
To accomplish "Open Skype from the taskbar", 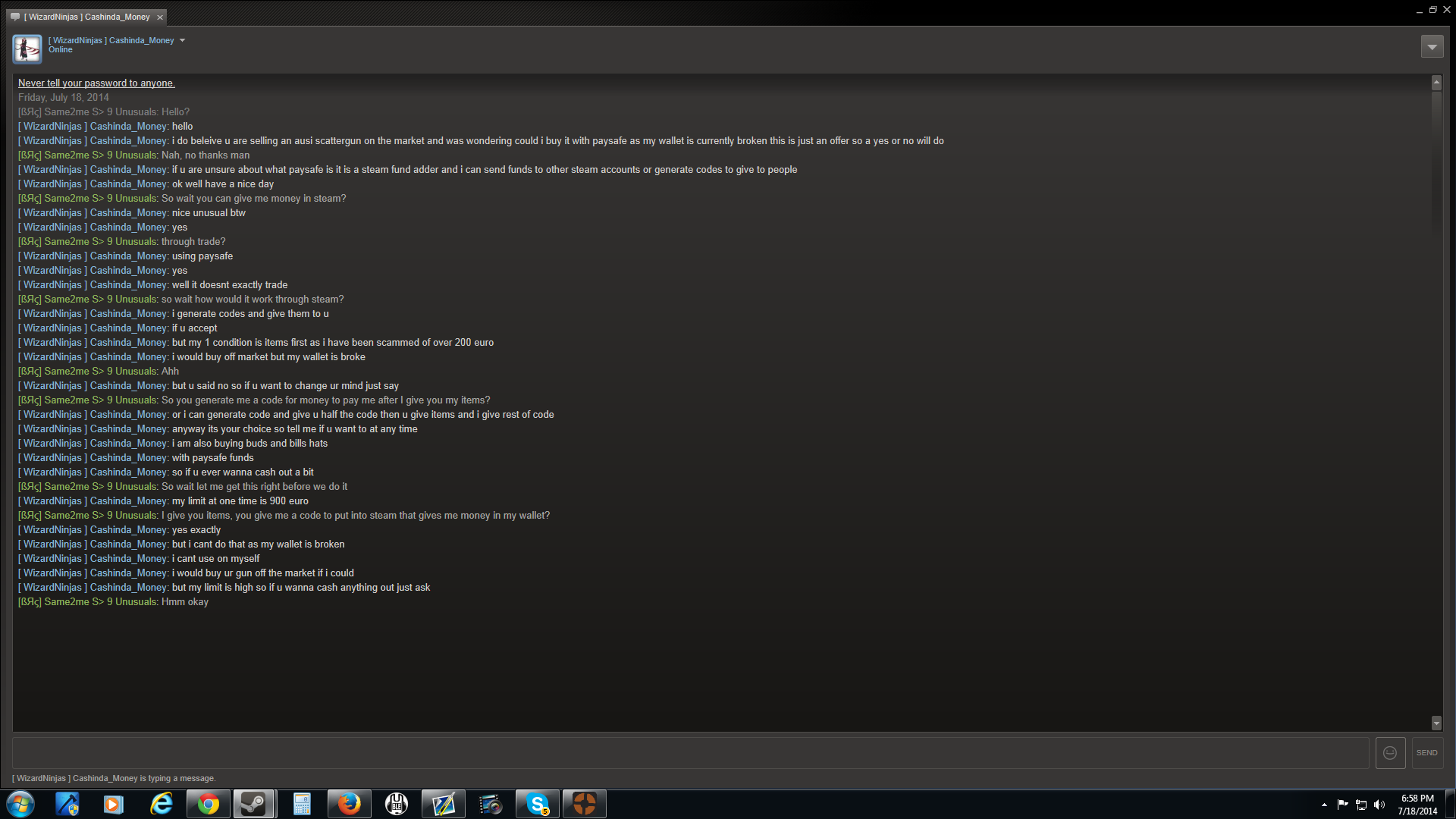I will pyautogui.click(x=538, y=804).
